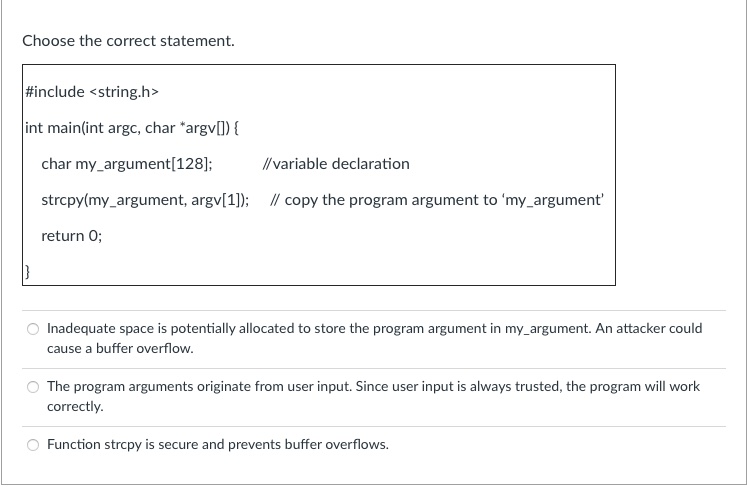
Task: Click the '#include <string.h>' code line
Action: click(x=92, y=91)
